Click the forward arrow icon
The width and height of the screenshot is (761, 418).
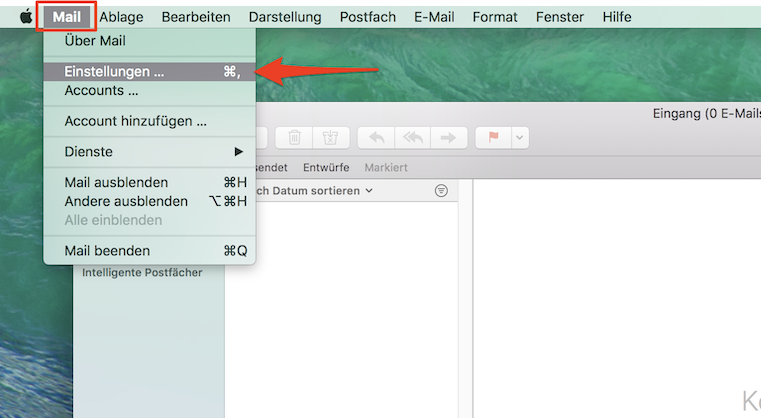[x=448, y=137]
